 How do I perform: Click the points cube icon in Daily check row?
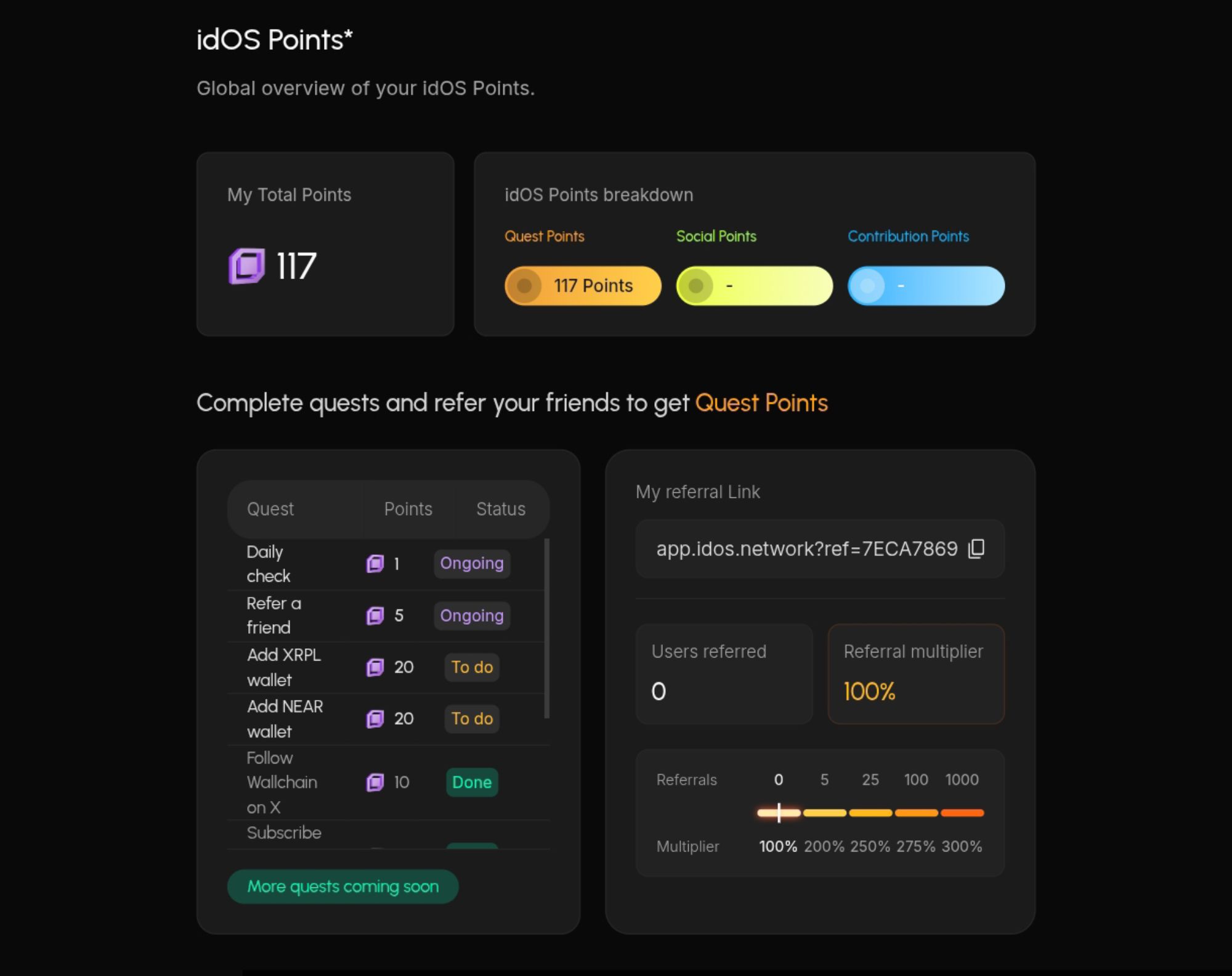[375, 564]
